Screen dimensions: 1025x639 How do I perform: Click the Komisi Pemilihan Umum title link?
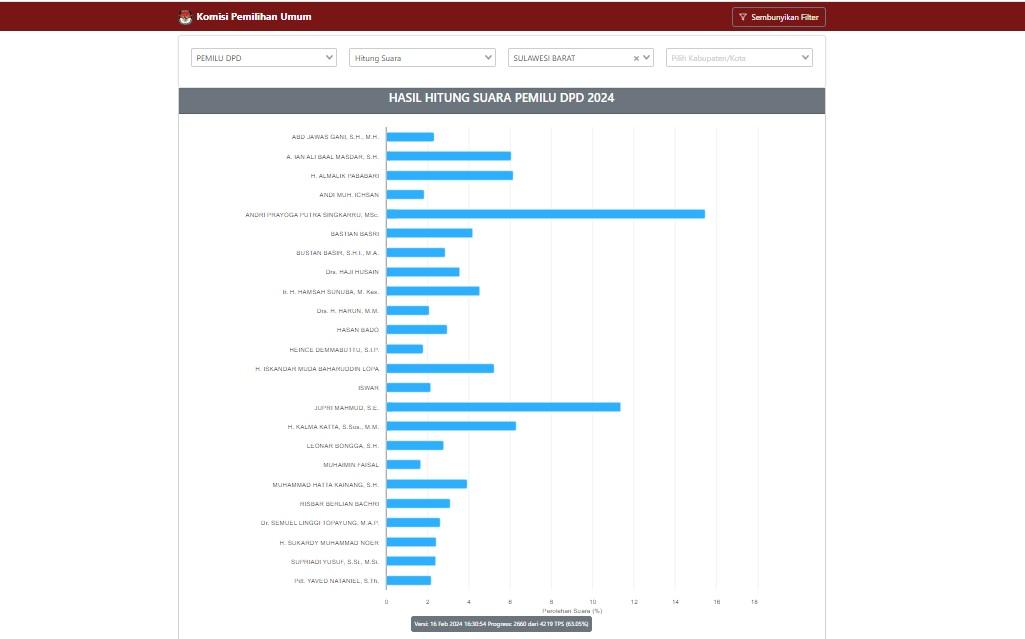254,17
